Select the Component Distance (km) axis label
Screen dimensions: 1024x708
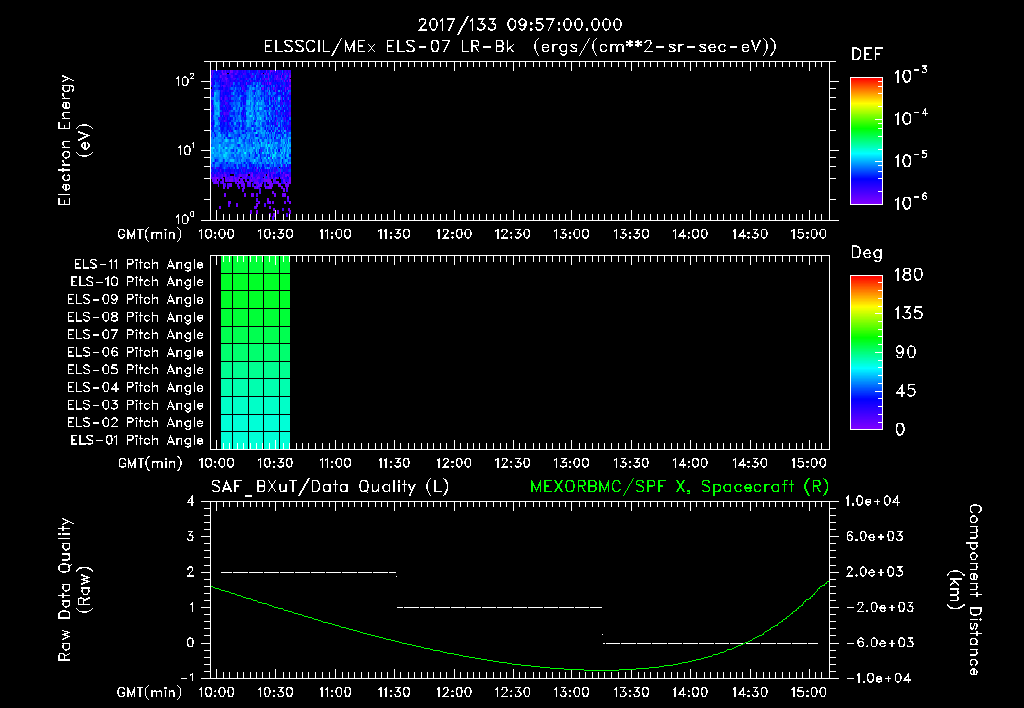click(x=965, y=590)
